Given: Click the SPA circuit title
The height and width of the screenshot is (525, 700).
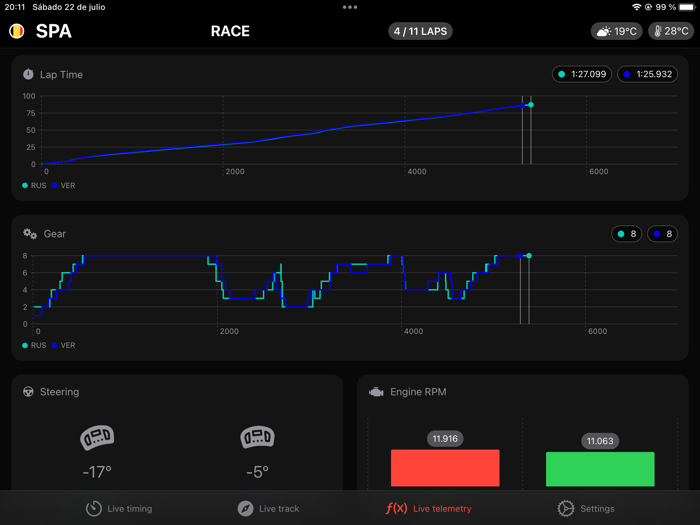Looking at the screenshot, I should pos(54,31).
